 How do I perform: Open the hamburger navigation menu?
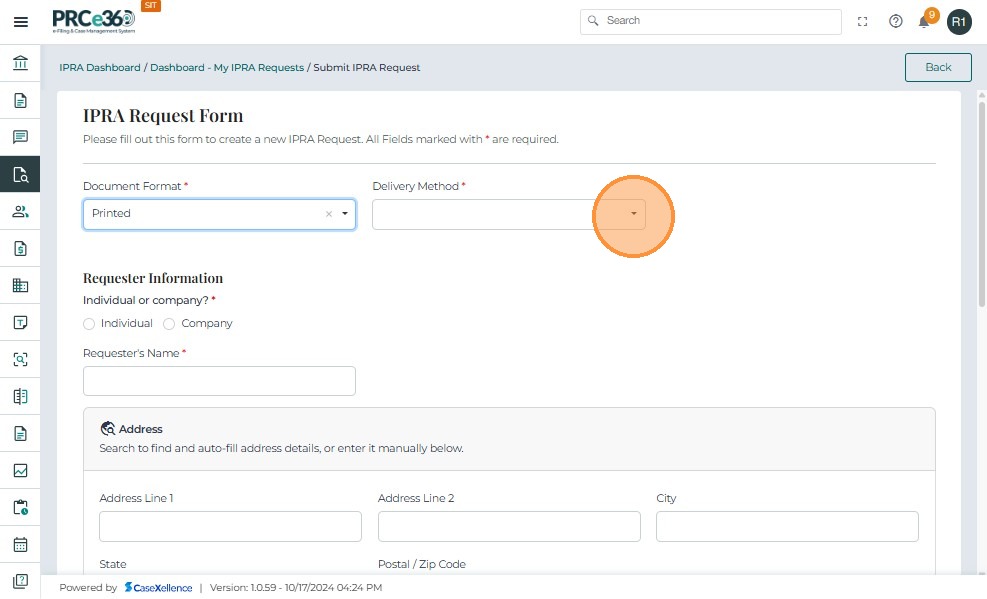coord(20,22)
